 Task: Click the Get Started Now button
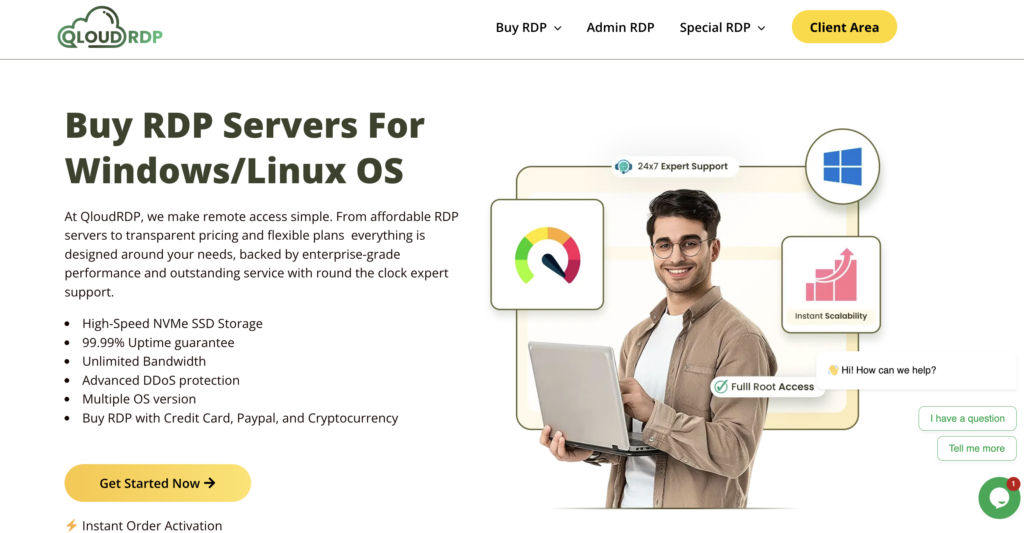[x=157, y=483]
